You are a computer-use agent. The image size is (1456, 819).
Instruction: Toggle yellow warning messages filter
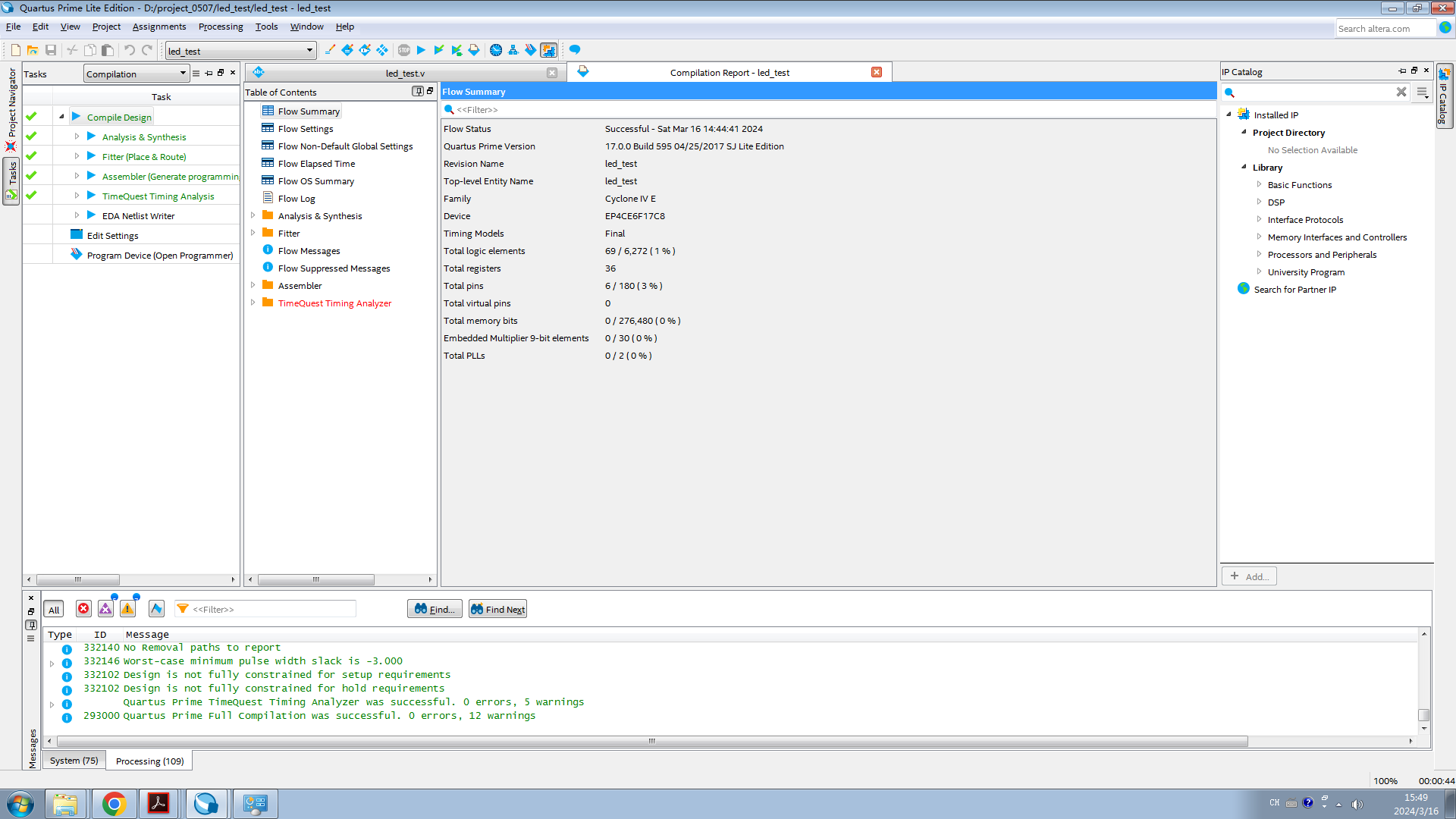point(127,609)
